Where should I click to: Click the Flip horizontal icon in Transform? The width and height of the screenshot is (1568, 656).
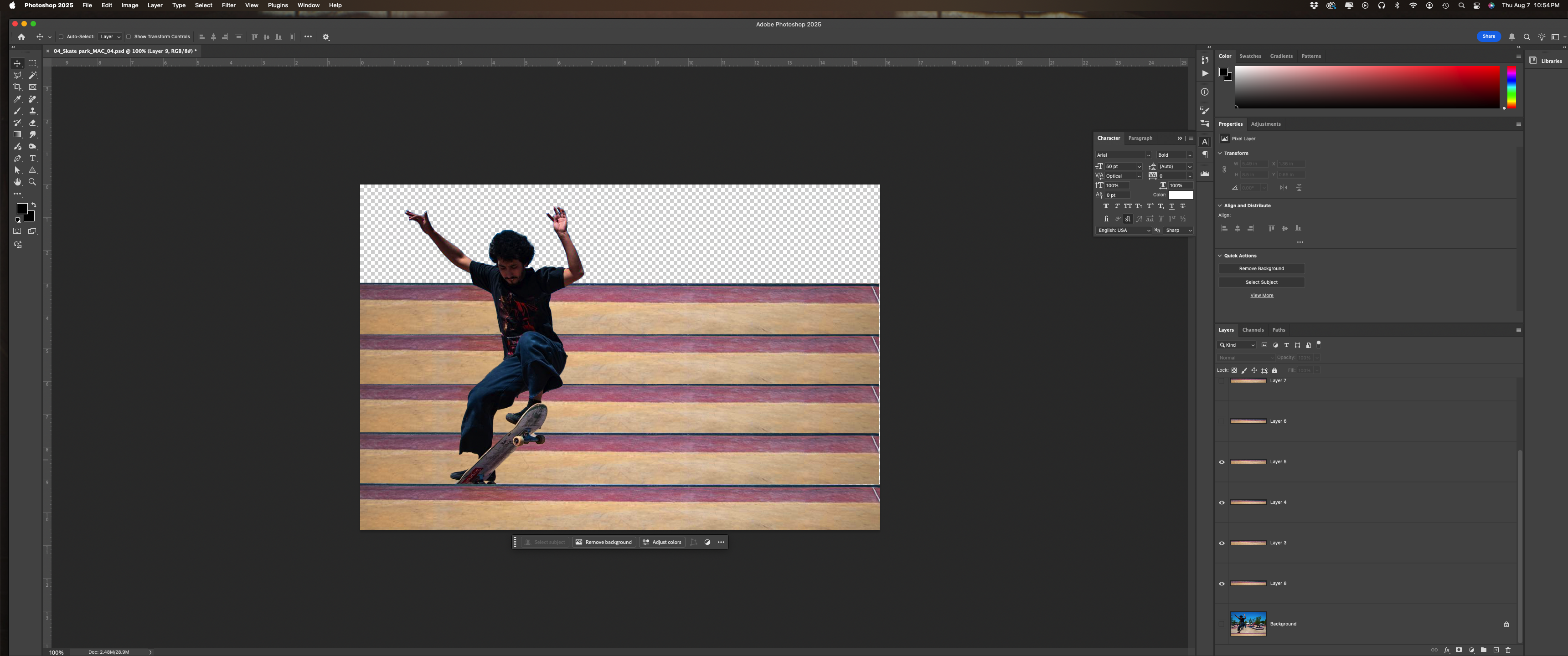1284,187
